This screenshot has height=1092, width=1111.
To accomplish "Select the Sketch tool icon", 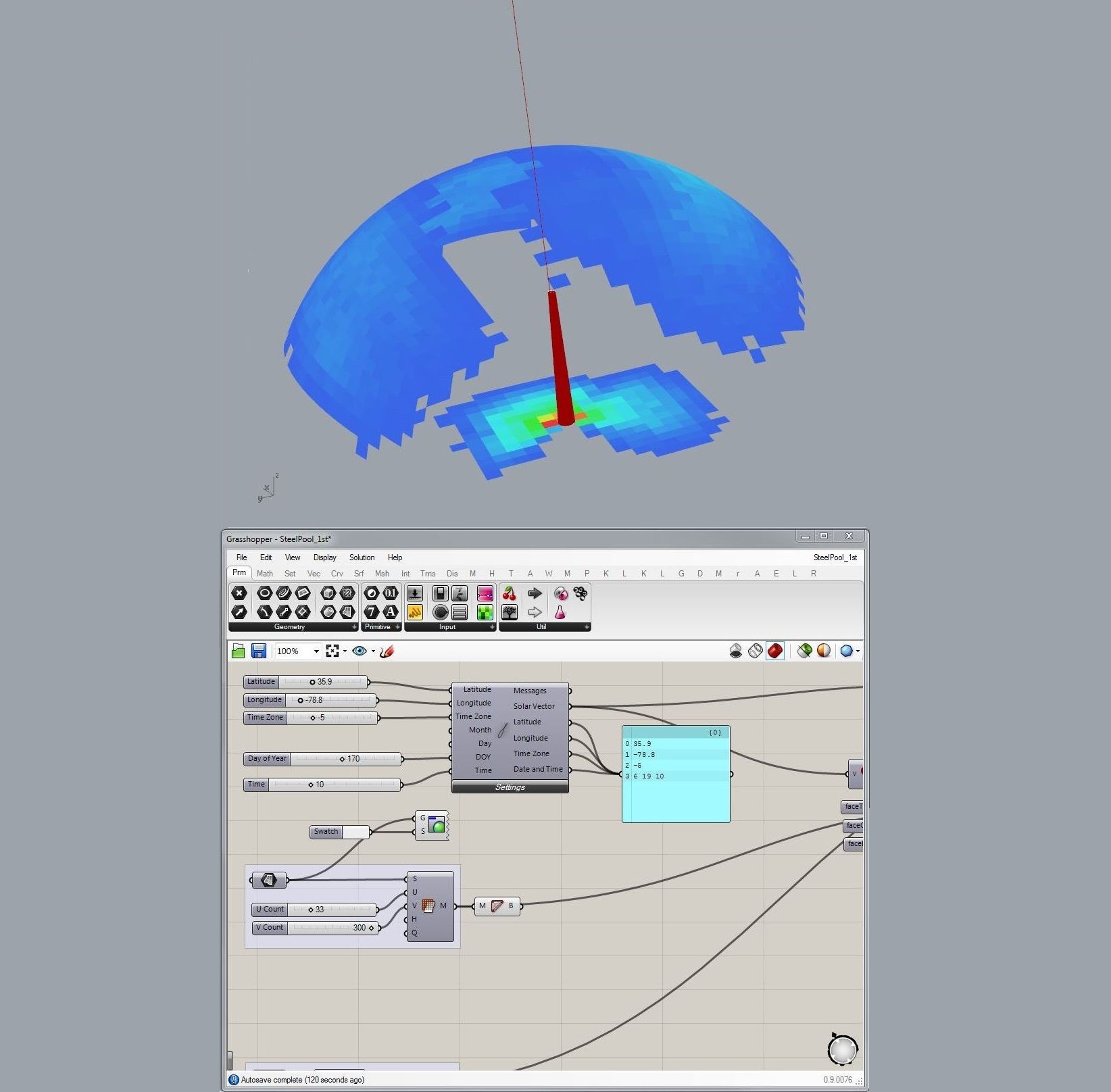I will click(387, 651).
